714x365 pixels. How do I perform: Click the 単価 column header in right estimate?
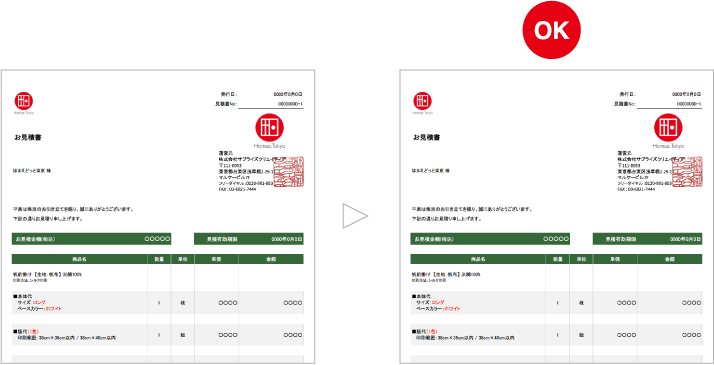(x=615, y=259)
